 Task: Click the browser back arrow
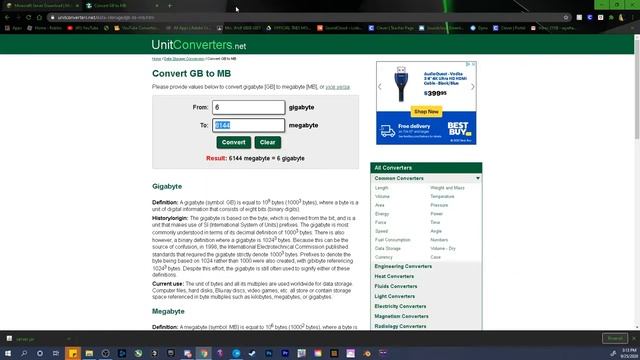click(x=7, y=18)
